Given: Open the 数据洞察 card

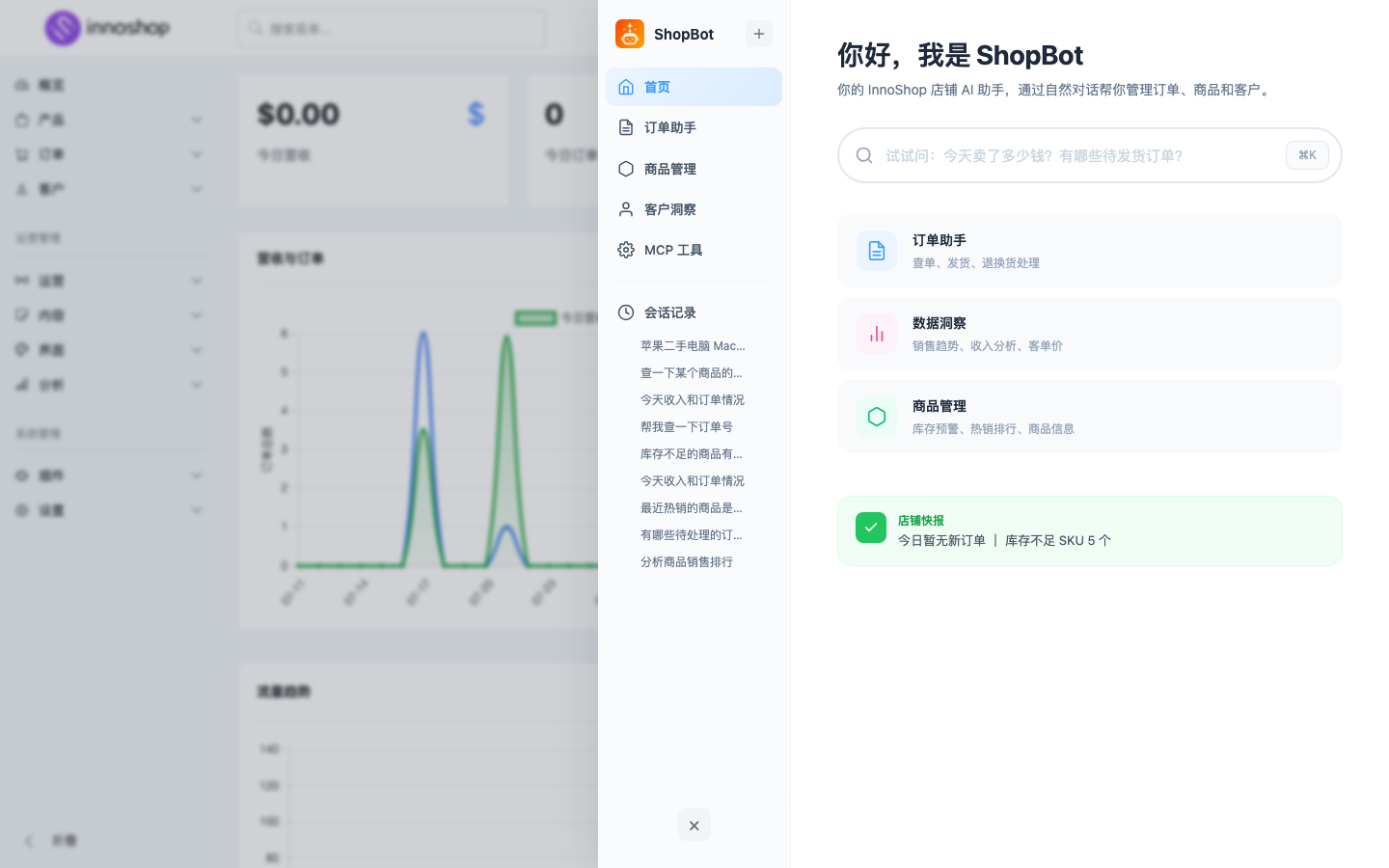Looking at the screenshot, I should pyautogui.click(x=1090, y=334).
